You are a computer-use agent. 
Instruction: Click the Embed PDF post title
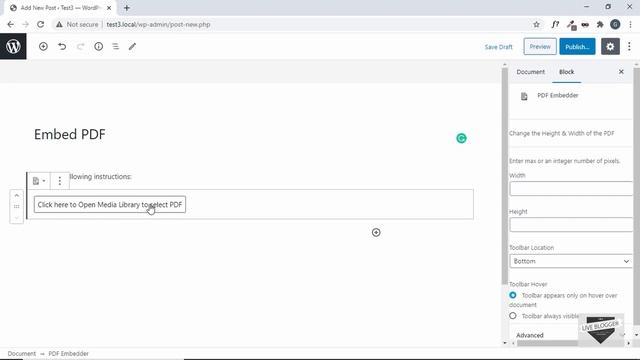click(x=70, y=134)
